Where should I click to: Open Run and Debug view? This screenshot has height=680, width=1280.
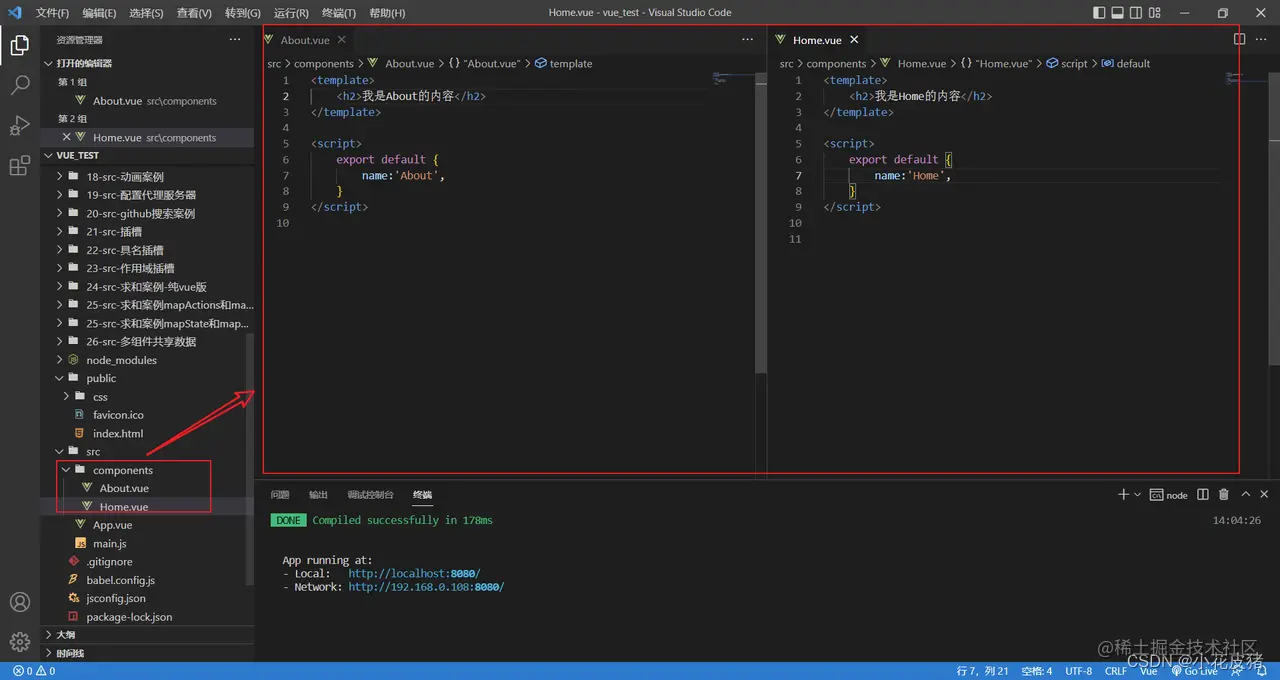pyautogui.click(x=19, y=126)
